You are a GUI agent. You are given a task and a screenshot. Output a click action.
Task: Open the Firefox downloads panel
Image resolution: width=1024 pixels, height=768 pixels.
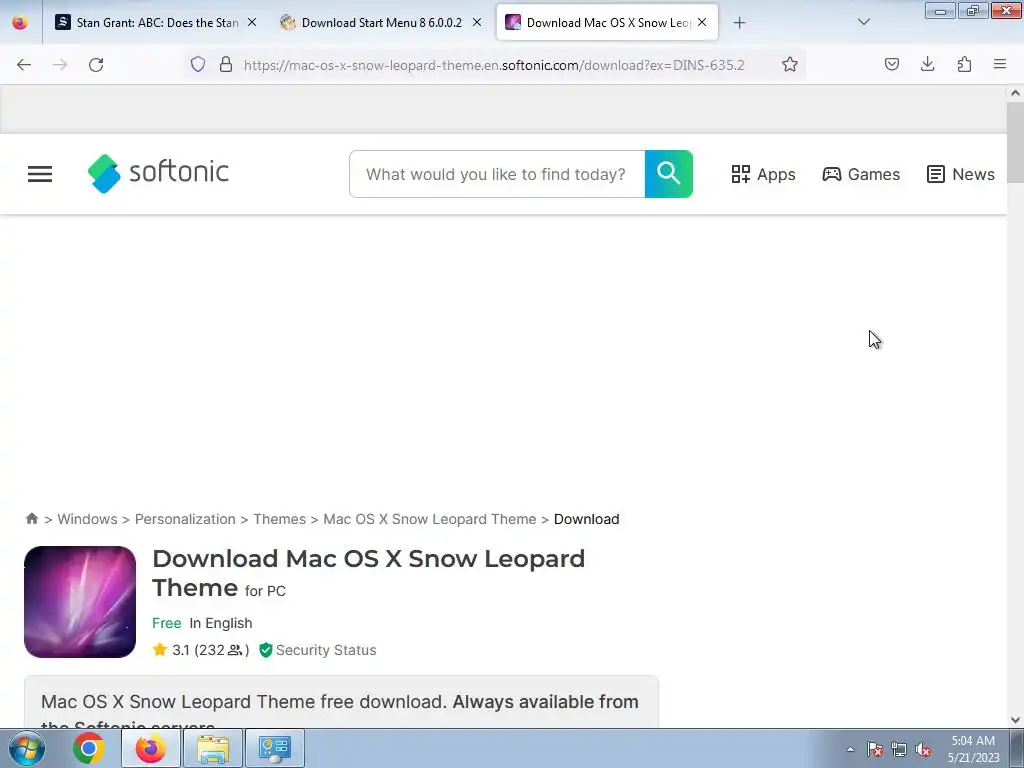(x=927, y=64)
